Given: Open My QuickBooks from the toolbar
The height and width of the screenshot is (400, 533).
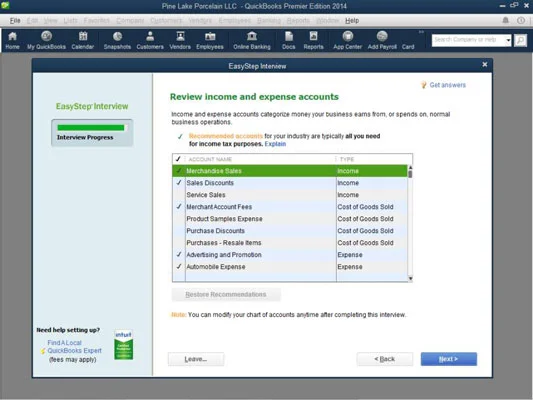Looking at the screenshot, I should pyautogui.click(x=47, y=40).
